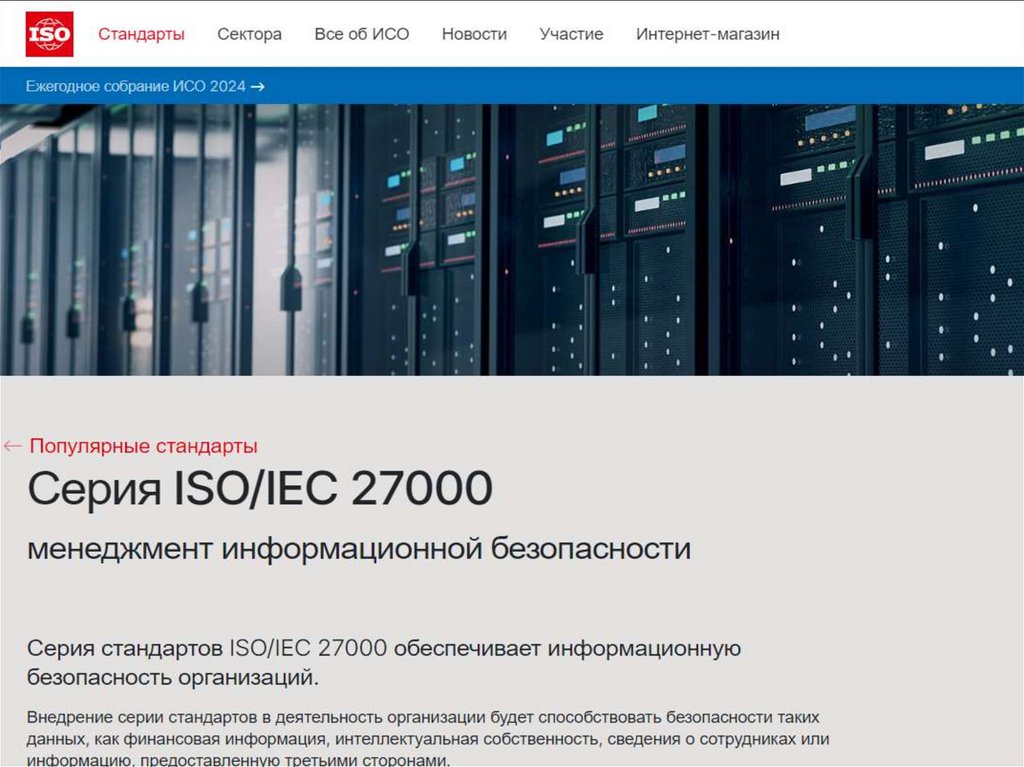1024x767 pixels.
Task: Open the Стандарты menu item
Action: (x=141, y=34)
